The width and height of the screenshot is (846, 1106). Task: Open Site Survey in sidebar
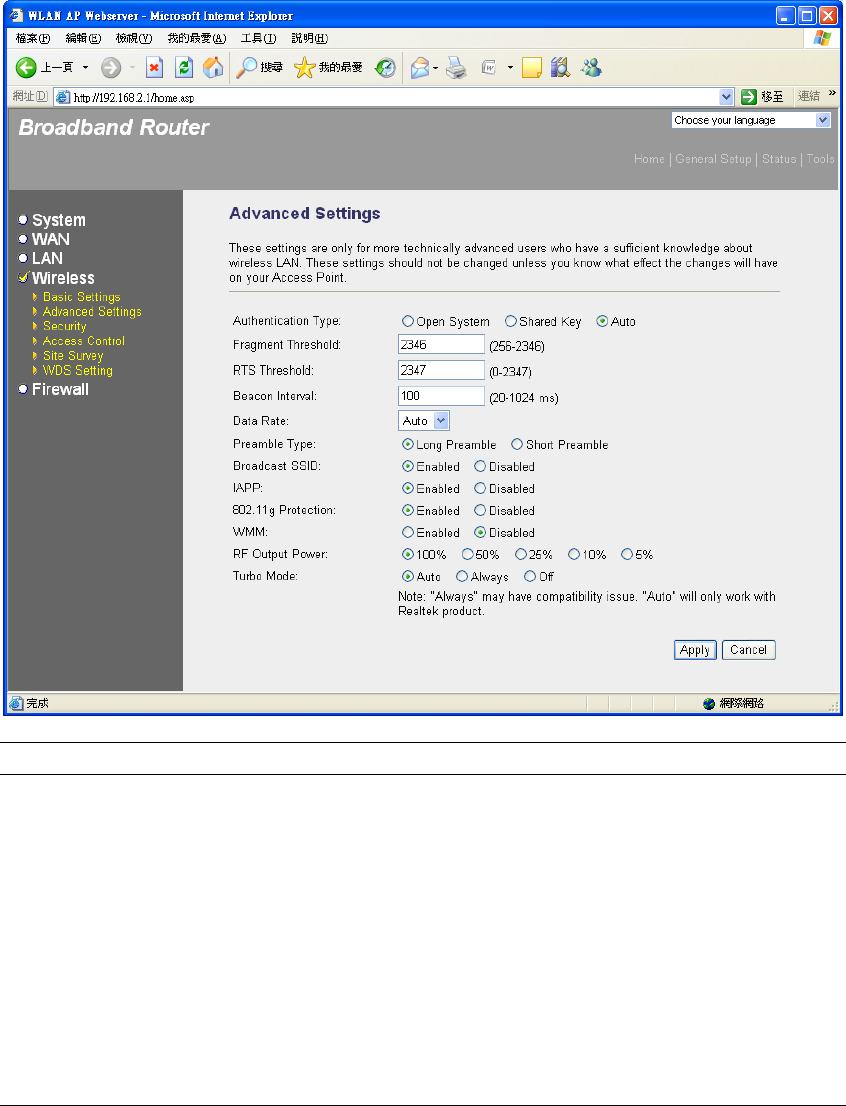(x=73, y=356)
